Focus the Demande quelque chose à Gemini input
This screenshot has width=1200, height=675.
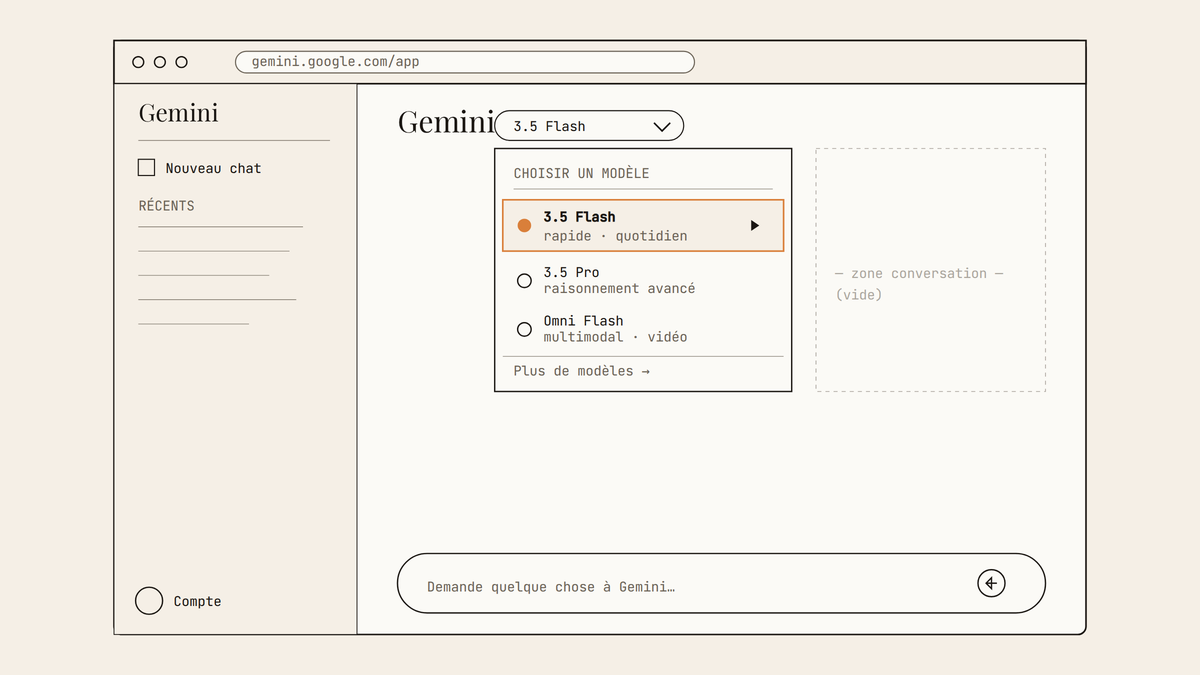coord(721,583)
